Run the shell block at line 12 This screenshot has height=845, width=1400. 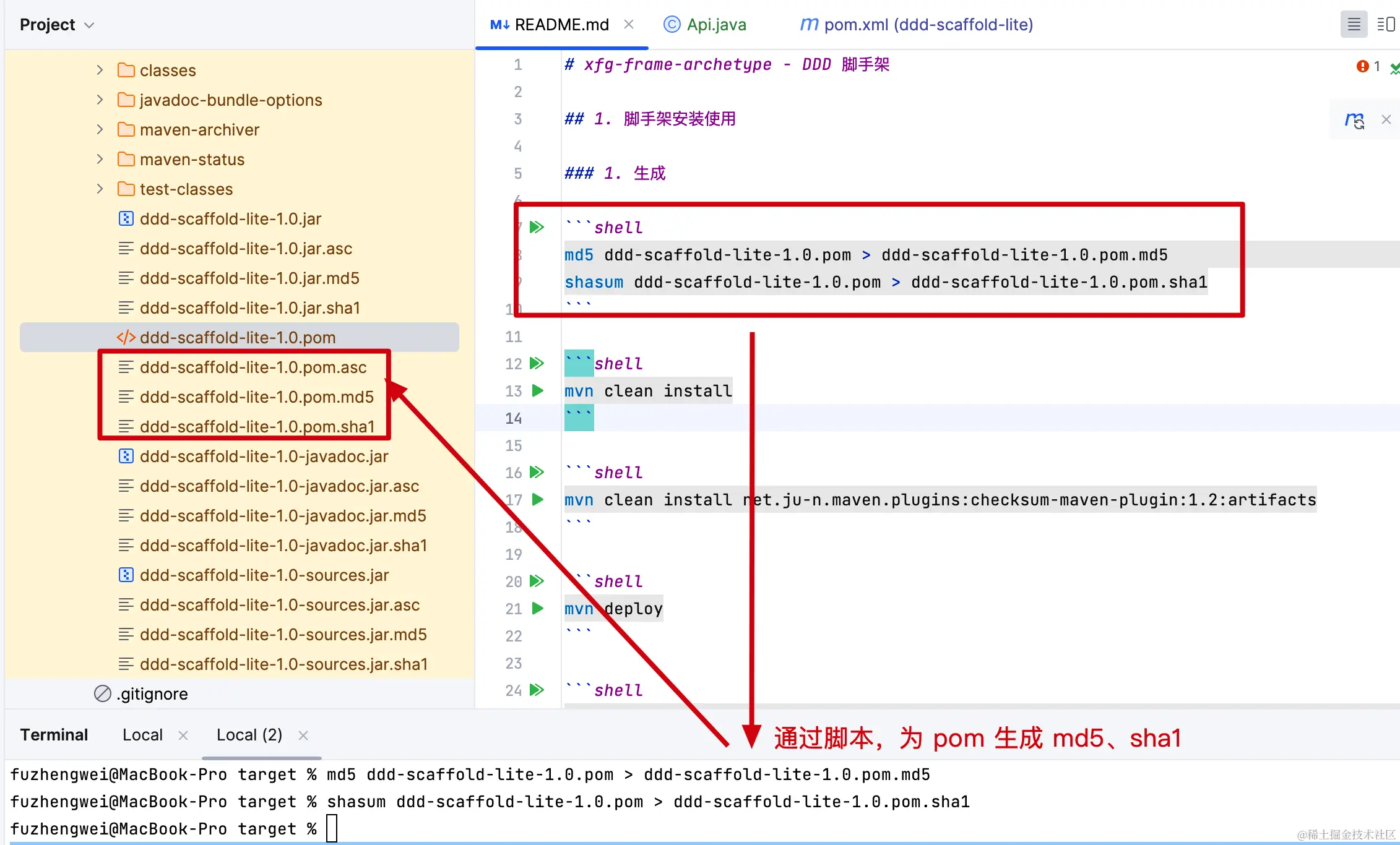[x=537, y=364]
